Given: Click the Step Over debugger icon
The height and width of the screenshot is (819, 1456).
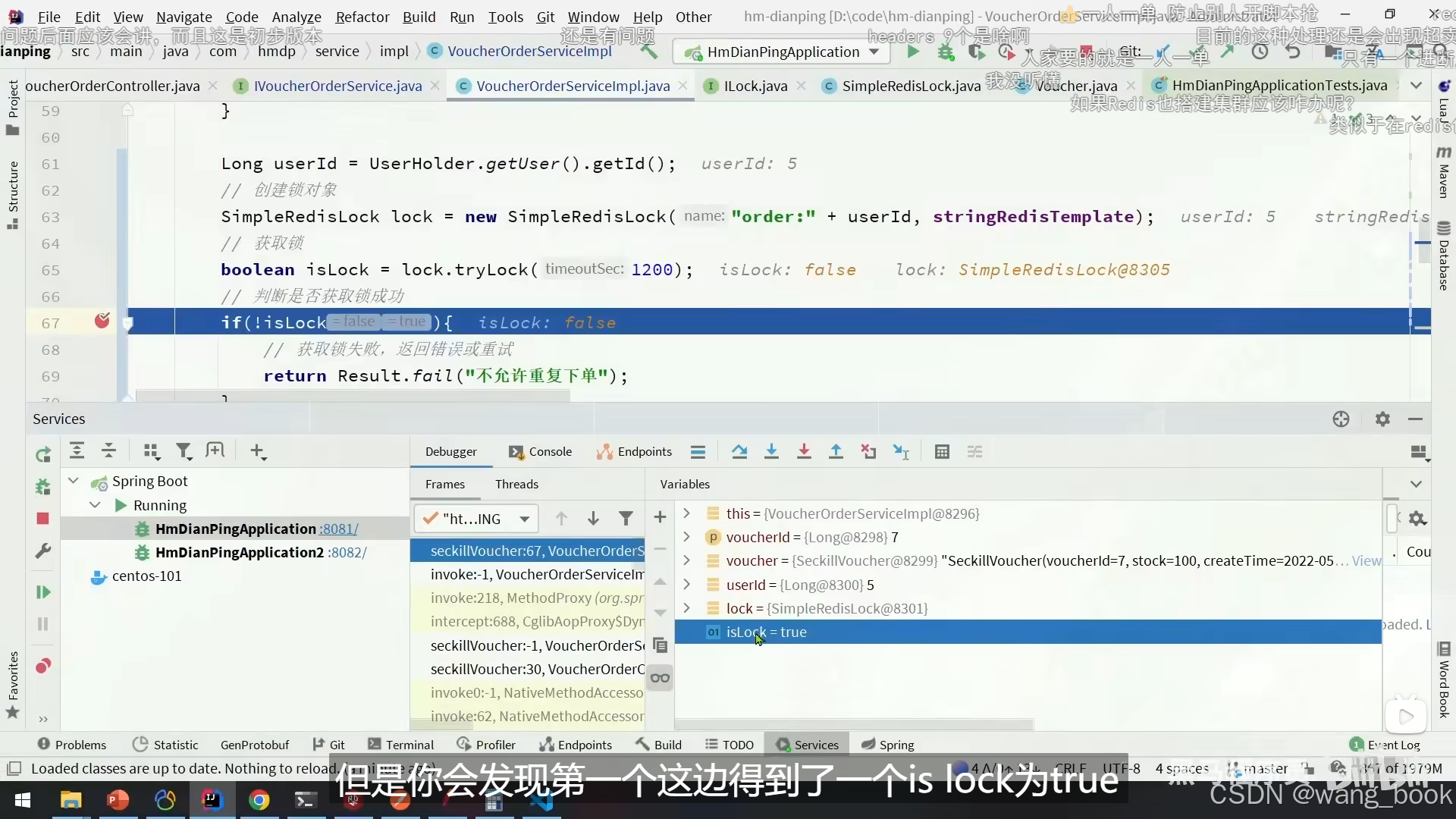Looking at the screenshot, I should pyautogui.click(x=739, y=452).
